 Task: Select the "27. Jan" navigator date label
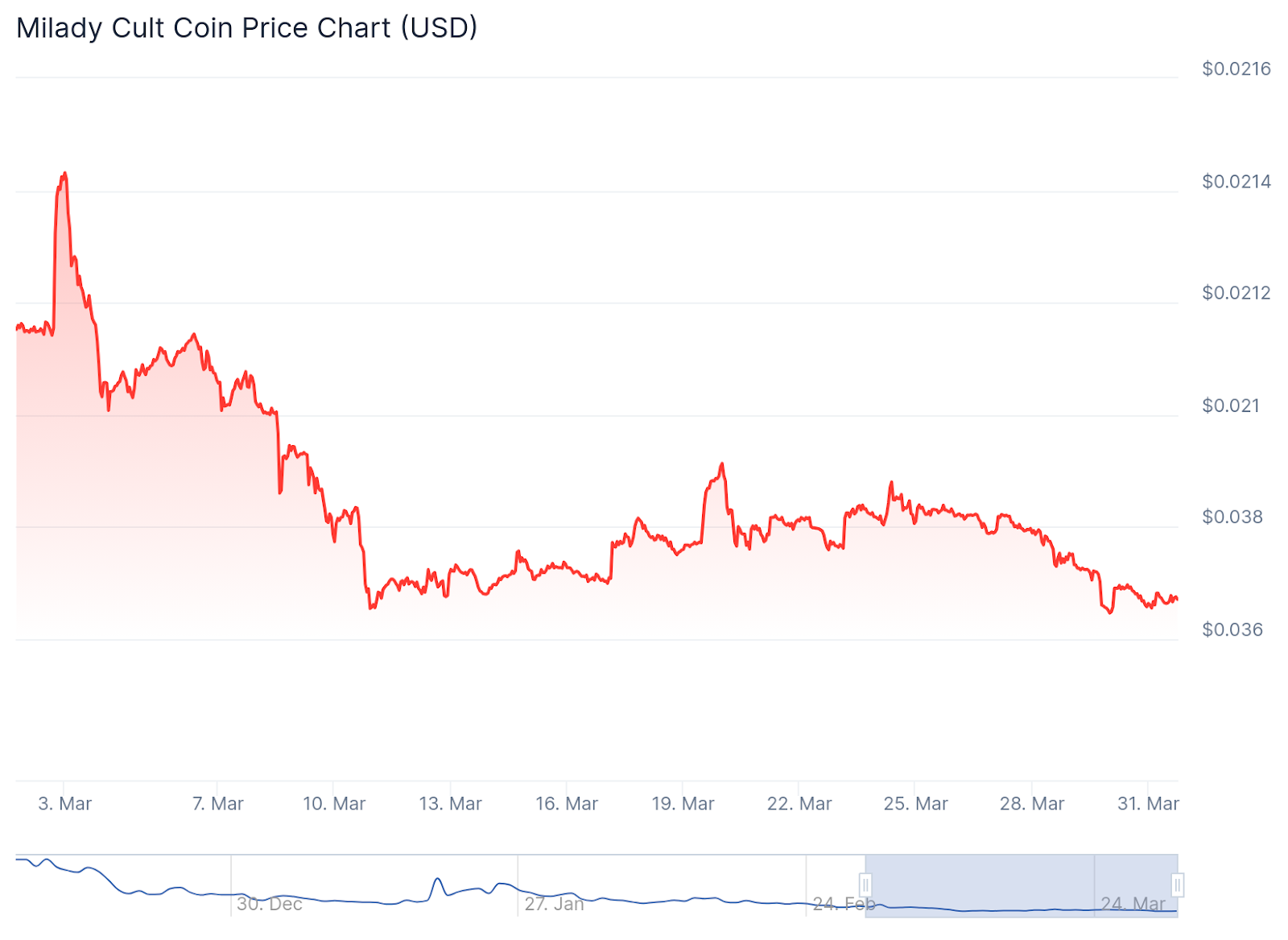click(555, 904)
